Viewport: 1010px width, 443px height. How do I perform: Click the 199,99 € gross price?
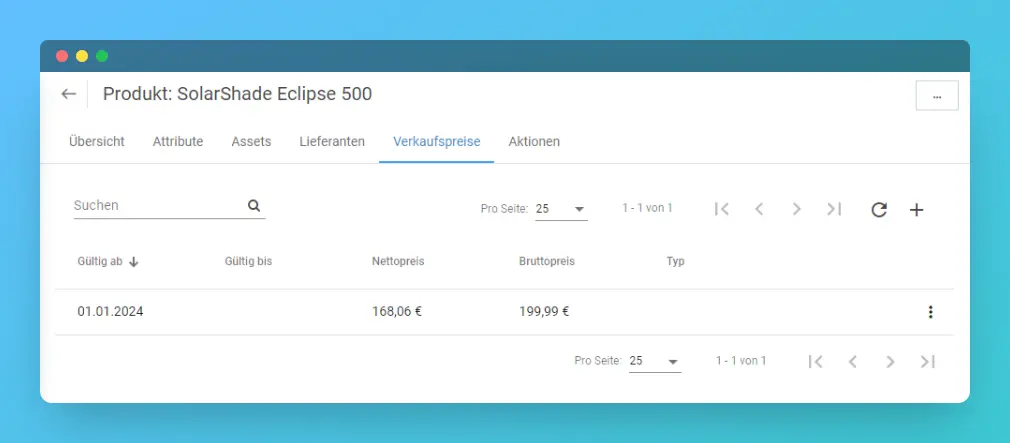[544, 312]
